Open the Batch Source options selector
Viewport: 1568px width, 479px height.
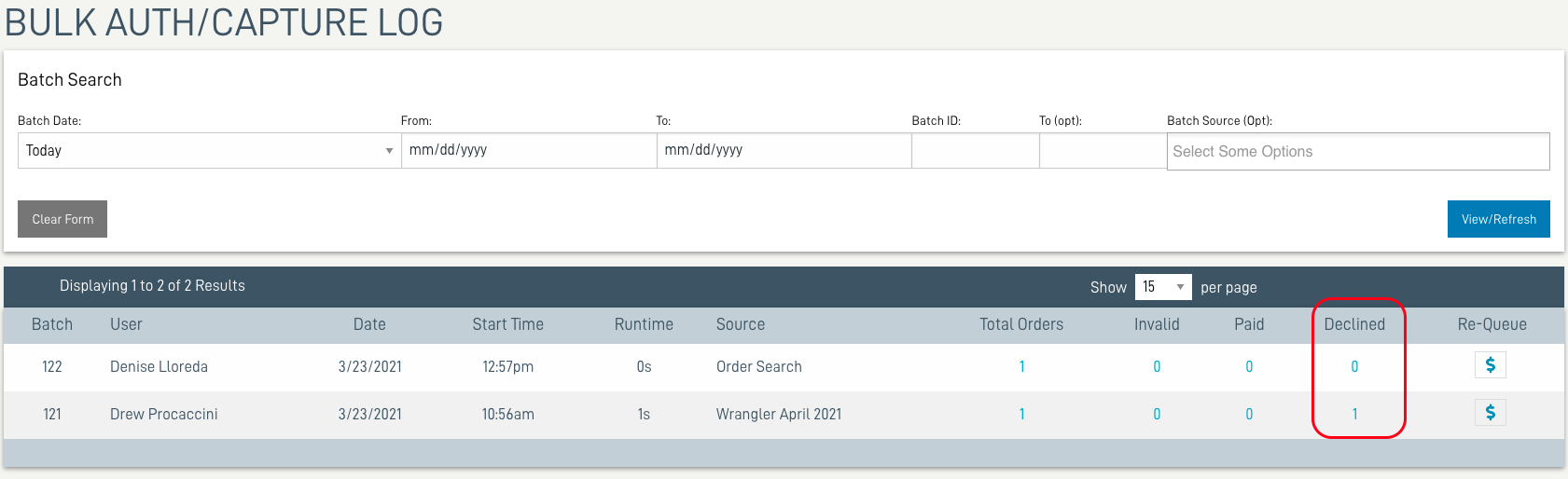tap(1358, 151)
